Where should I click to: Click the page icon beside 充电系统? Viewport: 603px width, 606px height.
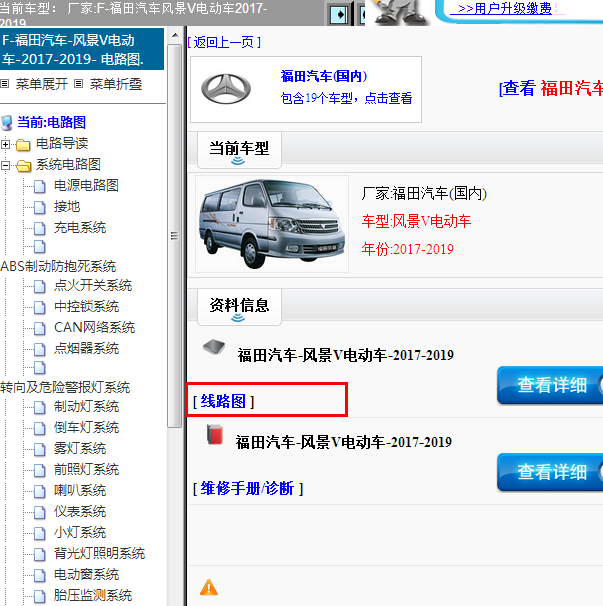click(x=39, y=228)
